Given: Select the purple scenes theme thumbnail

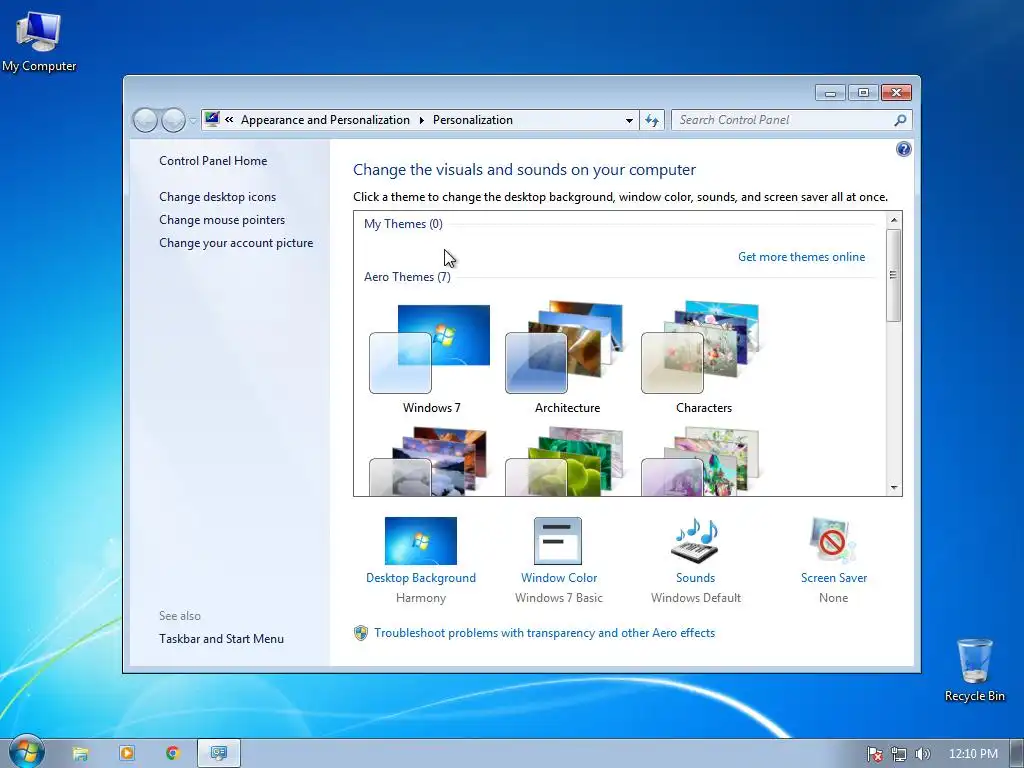Looking at the screenshot, I should [x=701, y=461].
